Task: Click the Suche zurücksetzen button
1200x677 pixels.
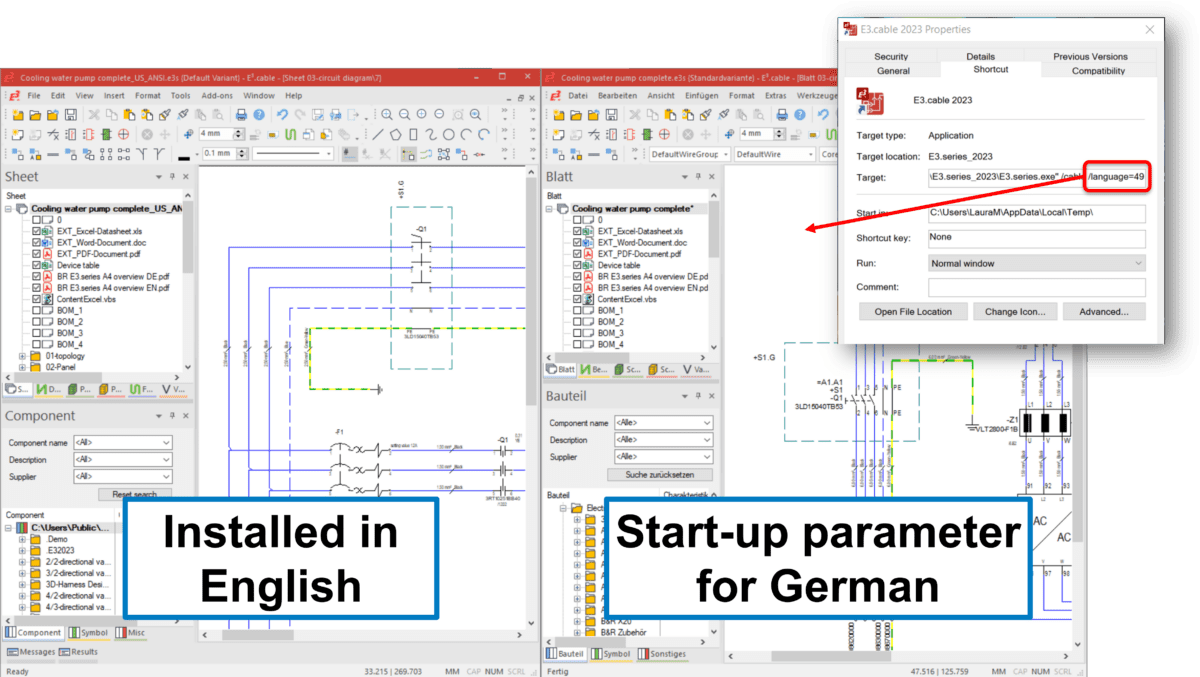Action: pos(662,474)
